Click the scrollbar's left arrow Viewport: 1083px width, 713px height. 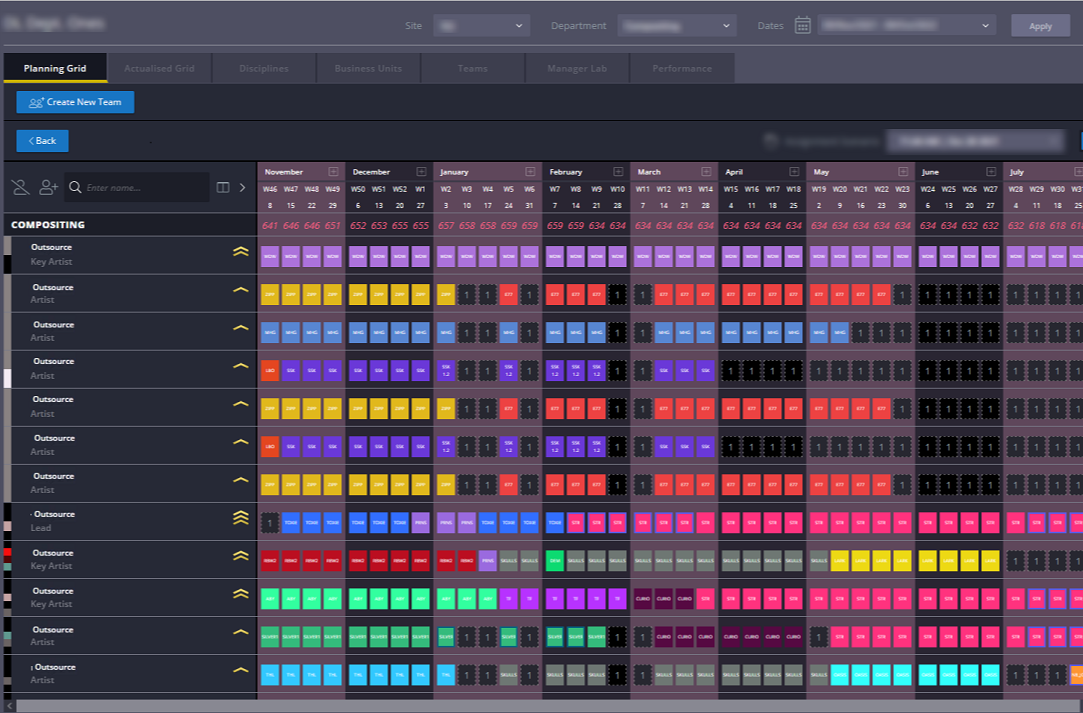pos(9,706)
